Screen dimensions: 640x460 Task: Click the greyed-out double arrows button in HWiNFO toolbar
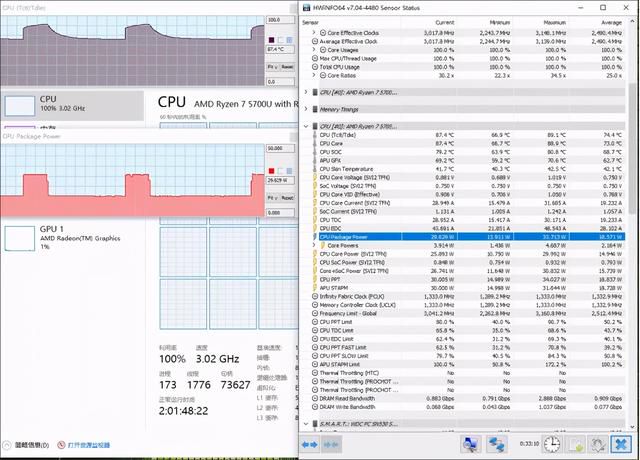pyautogui.click(x=331, y=444)
